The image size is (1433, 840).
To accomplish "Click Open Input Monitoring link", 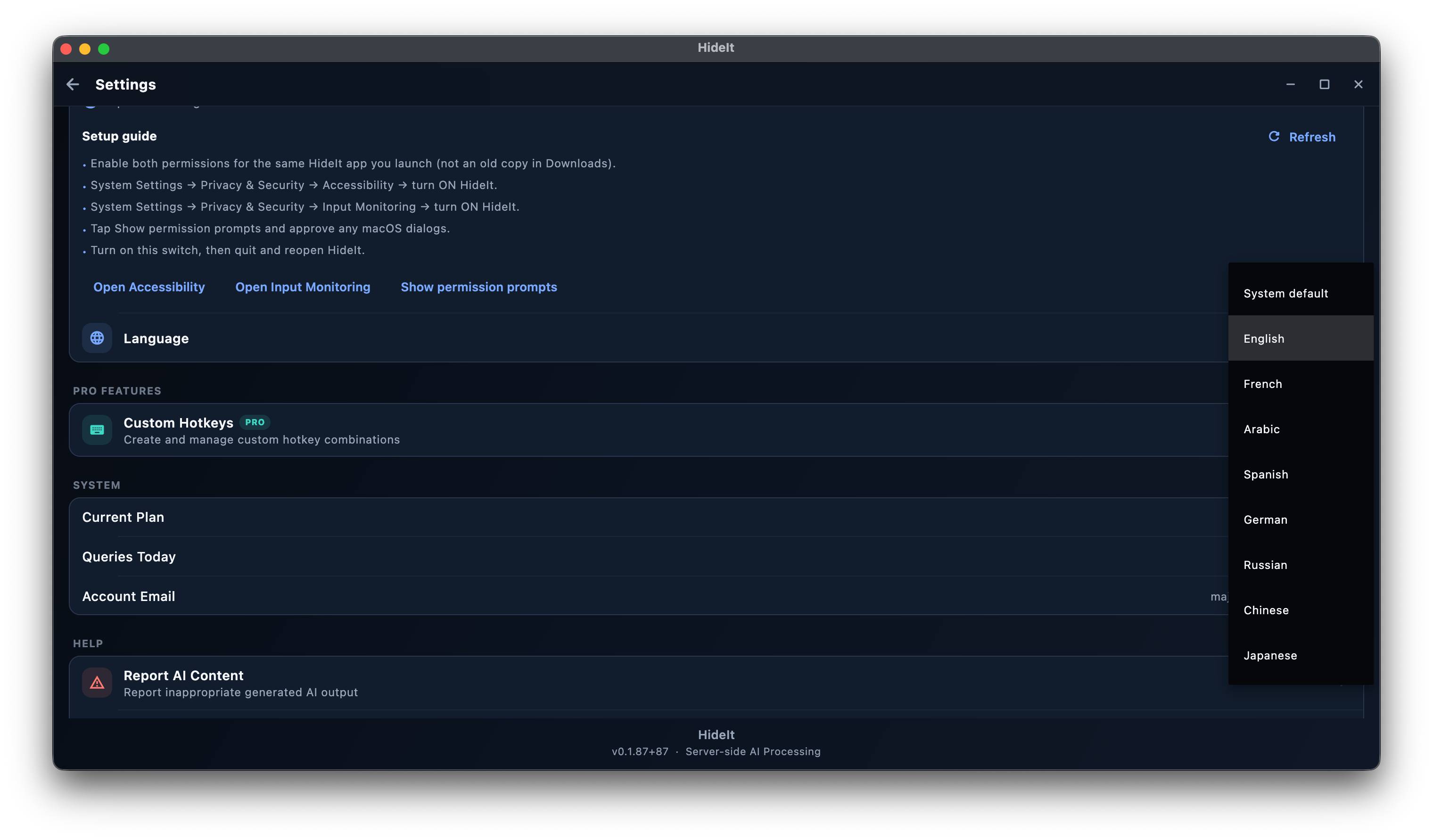I will coord(303,287).
